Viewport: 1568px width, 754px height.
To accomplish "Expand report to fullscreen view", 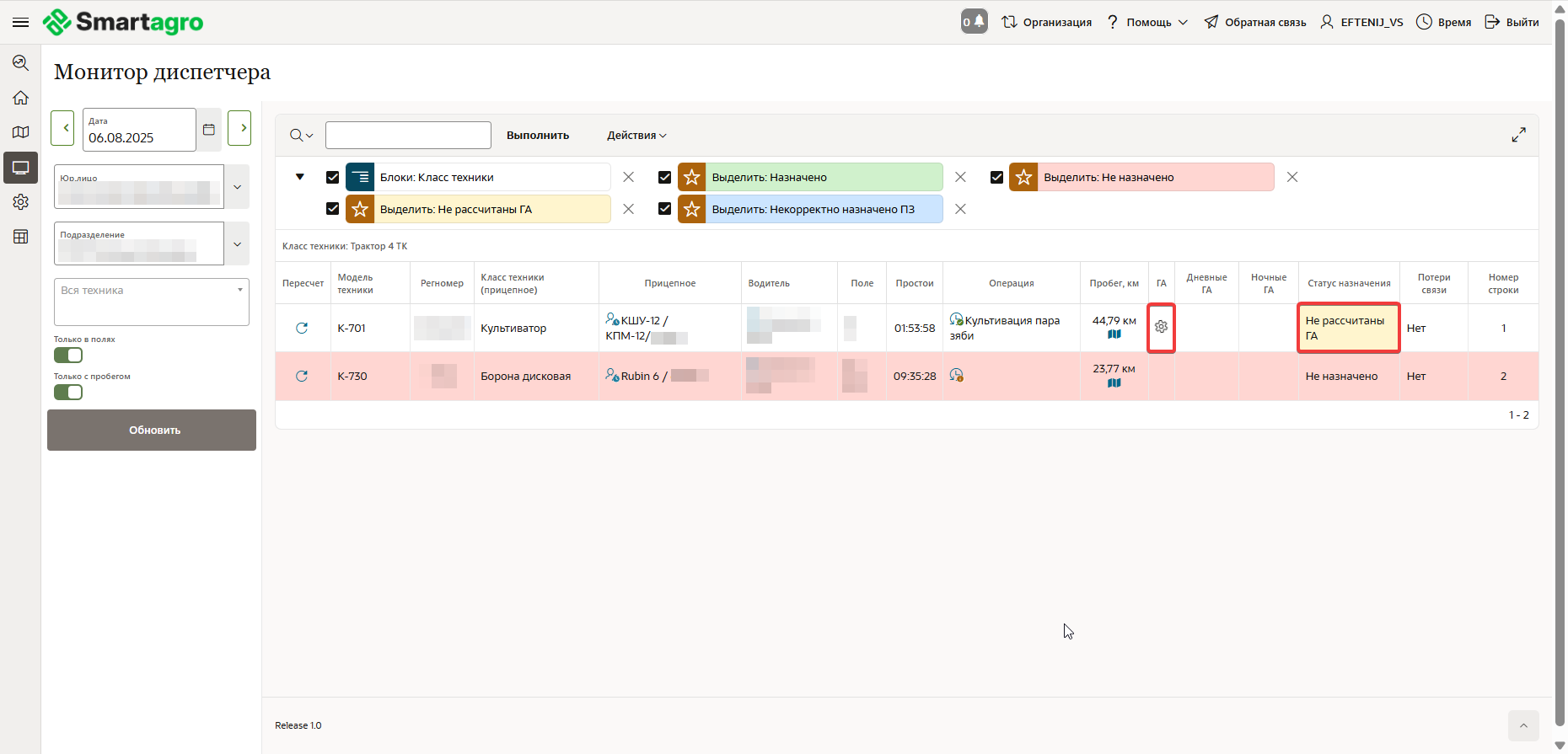I will coord(1518,135).
